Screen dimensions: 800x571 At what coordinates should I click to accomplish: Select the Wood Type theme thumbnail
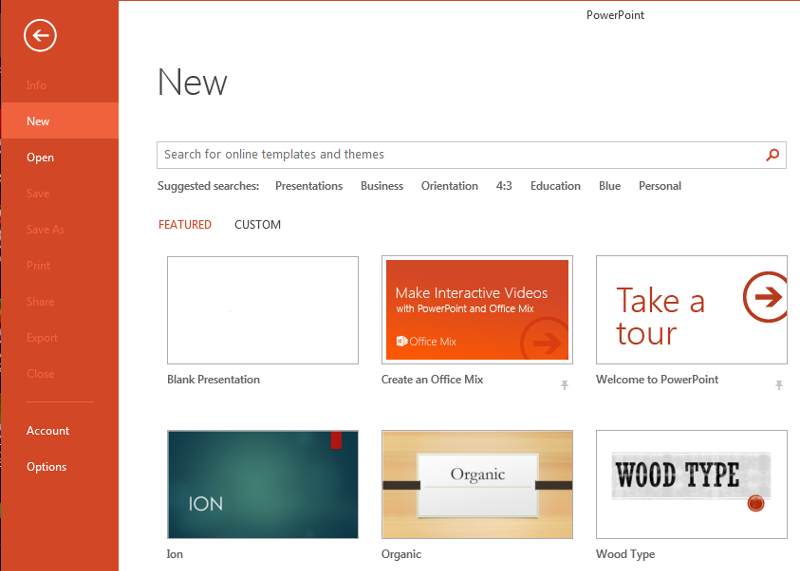[x=697, y=484]
